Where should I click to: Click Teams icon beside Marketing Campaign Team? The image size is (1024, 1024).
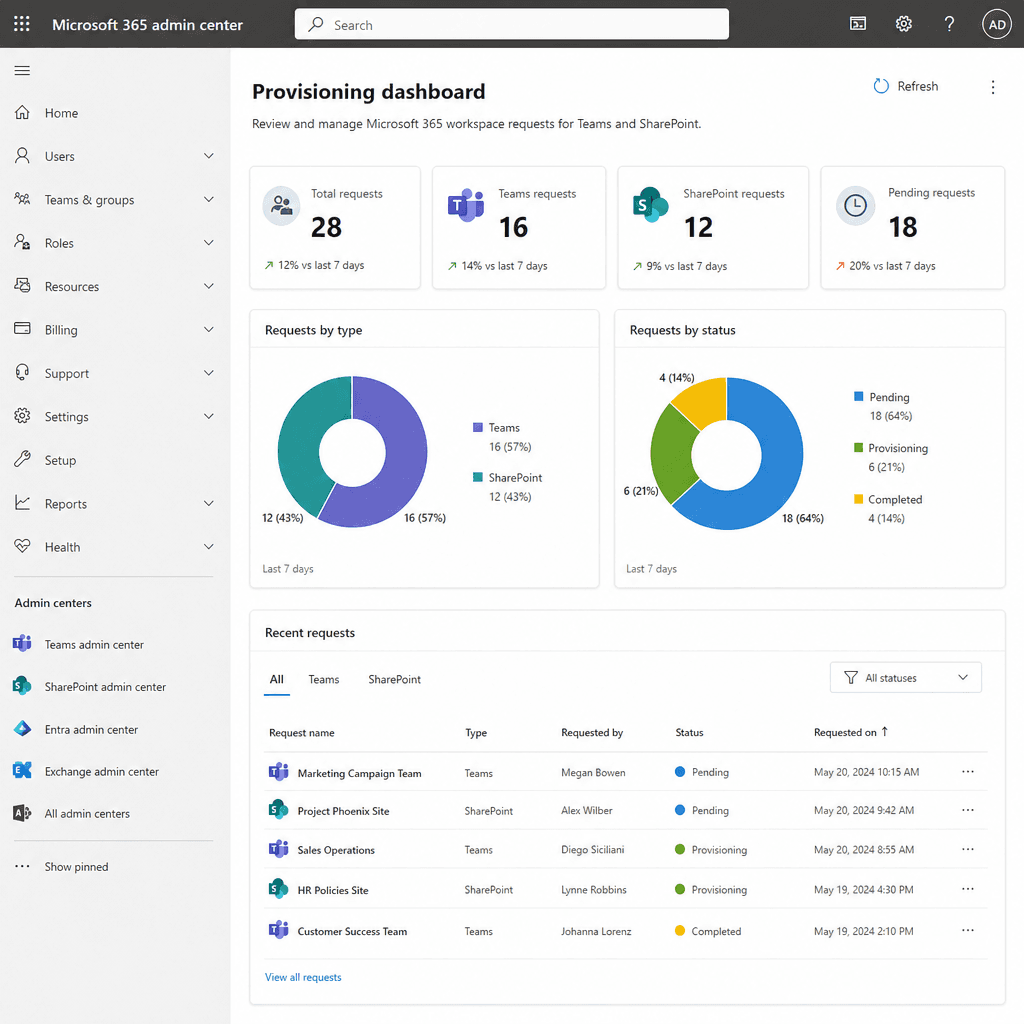pyautogui.click(x=279, y=771)
